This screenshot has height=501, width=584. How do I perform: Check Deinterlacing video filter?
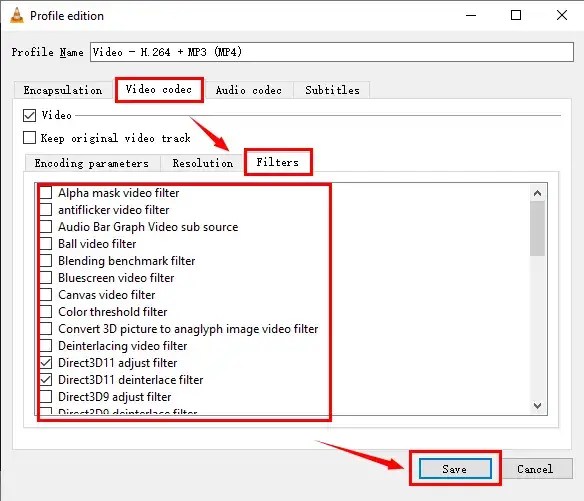coord(46,346)
